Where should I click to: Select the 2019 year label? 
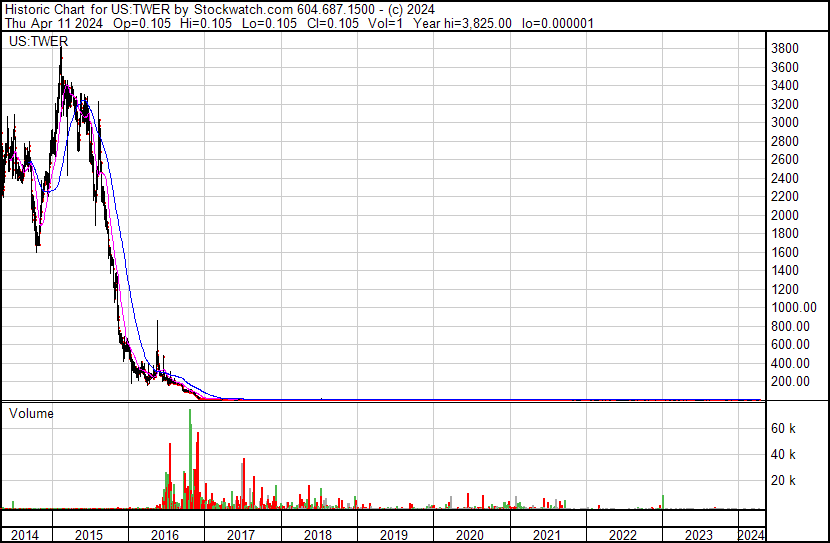[x=394, y=535]
